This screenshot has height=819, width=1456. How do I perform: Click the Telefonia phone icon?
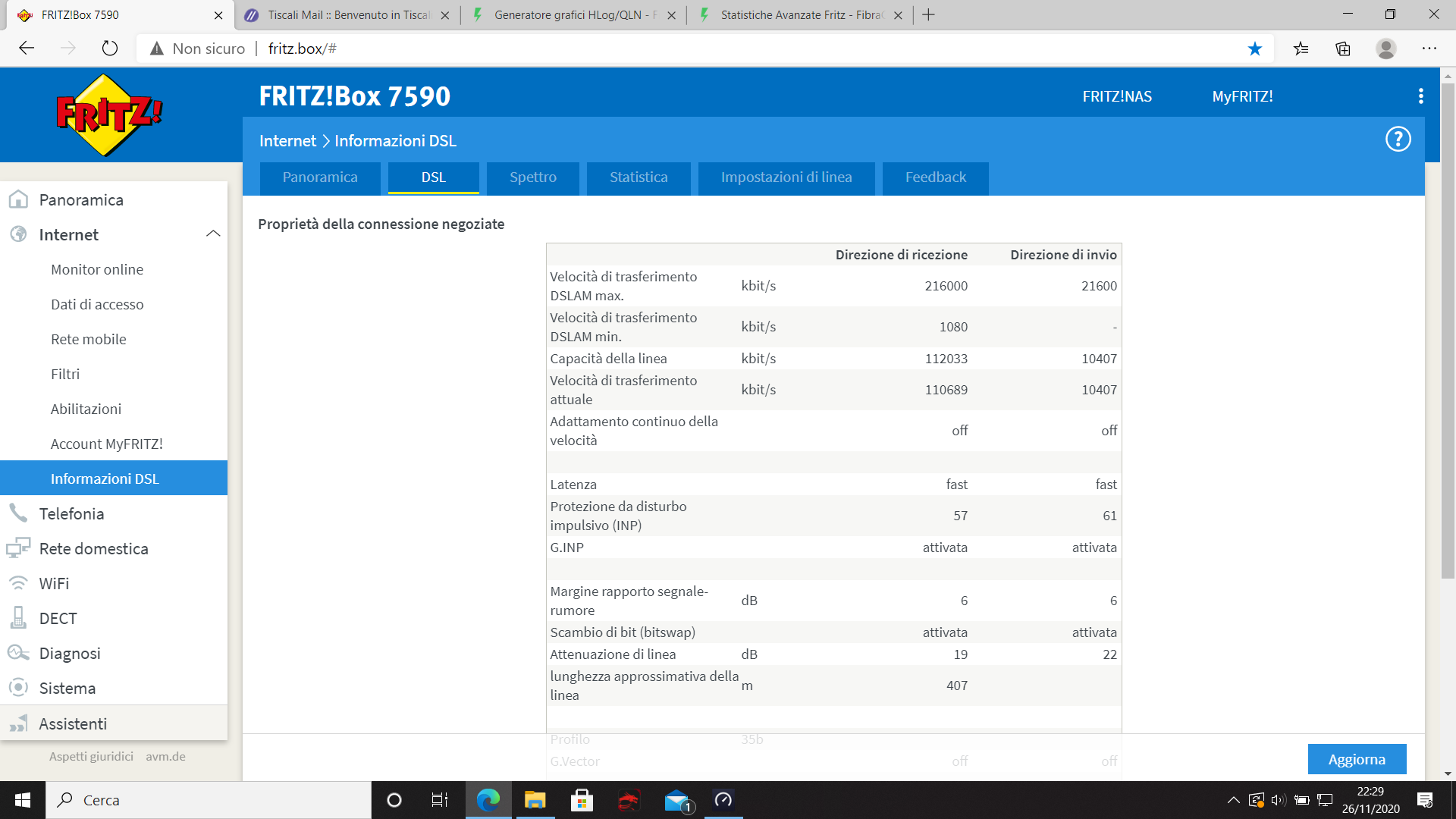[18, 513]
